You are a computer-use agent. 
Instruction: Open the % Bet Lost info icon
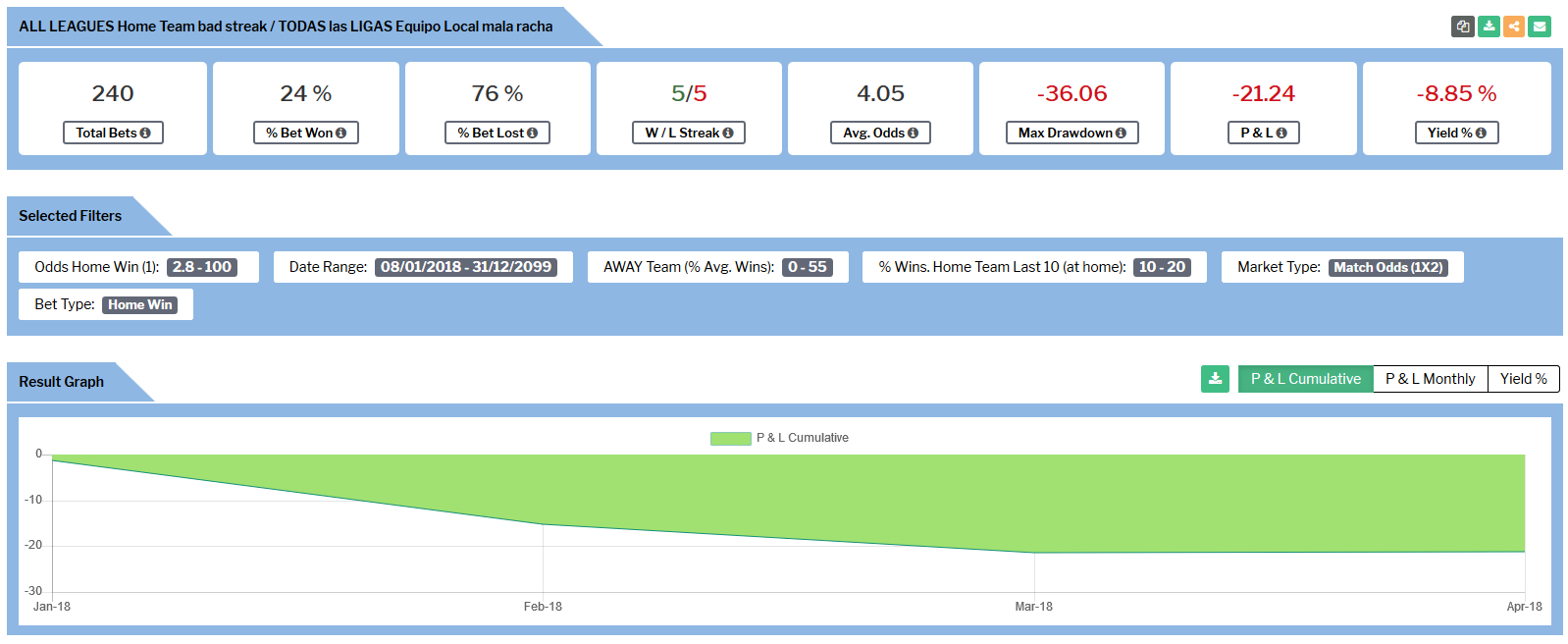532,133
